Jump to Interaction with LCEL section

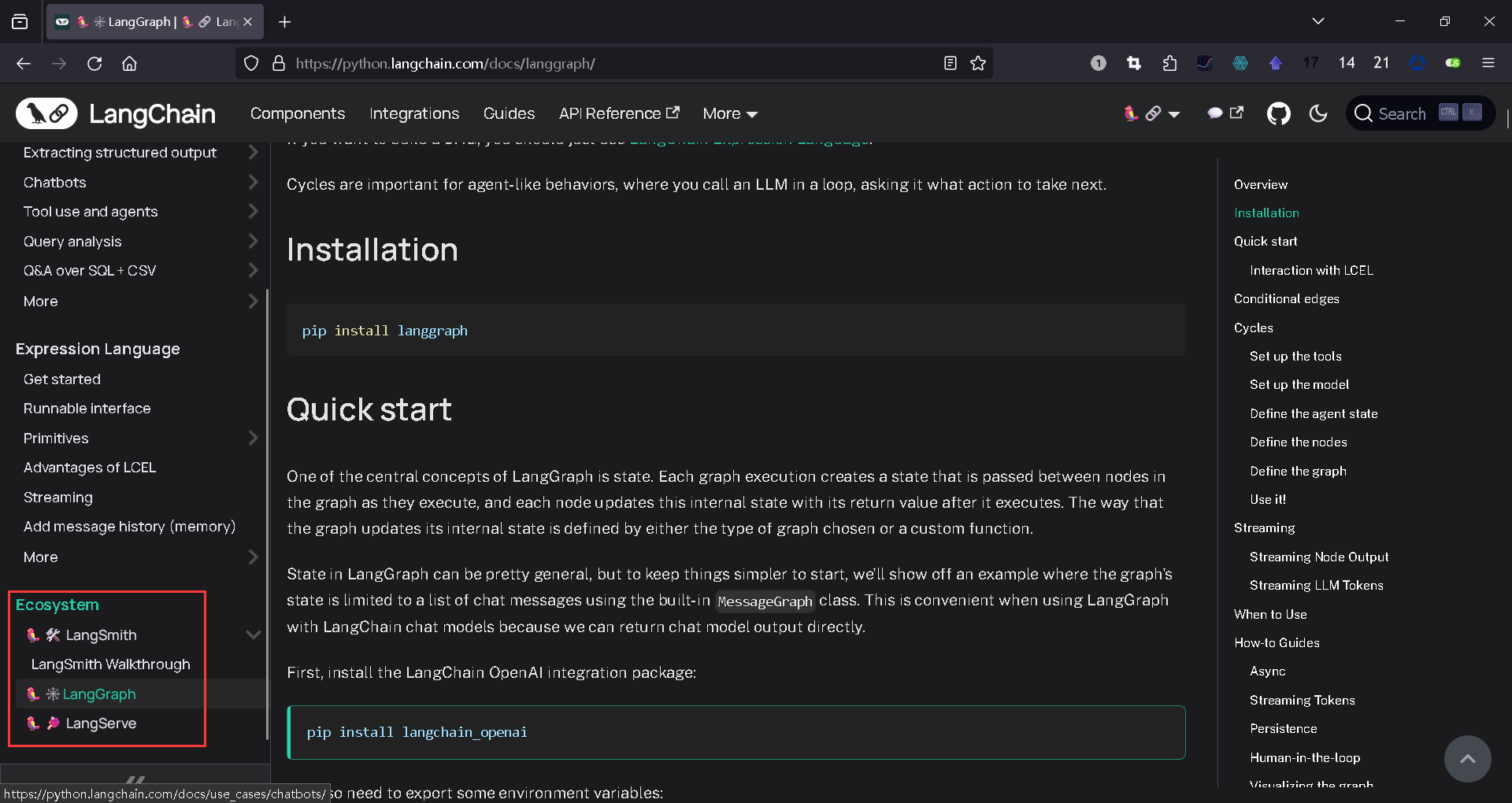point(1311,270)
